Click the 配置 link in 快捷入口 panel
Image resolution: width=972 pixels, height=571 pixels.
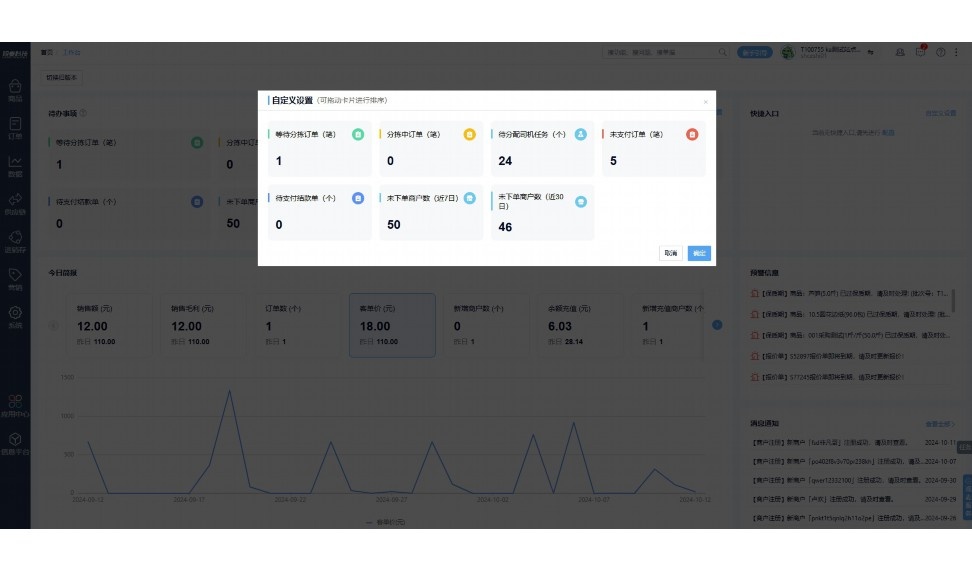tap(888, 133)
